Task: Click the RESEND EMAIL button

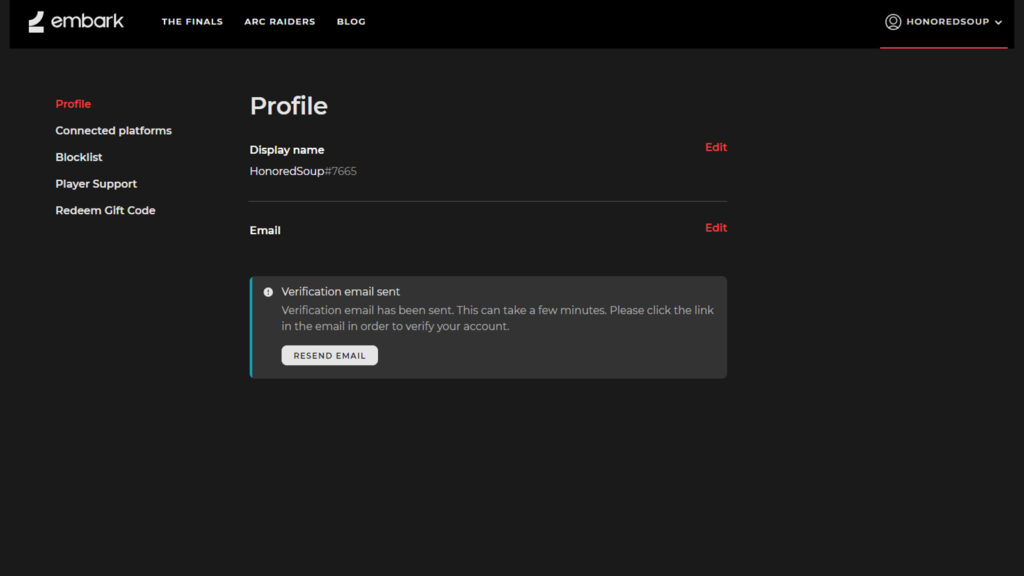Action: [329, 355]
